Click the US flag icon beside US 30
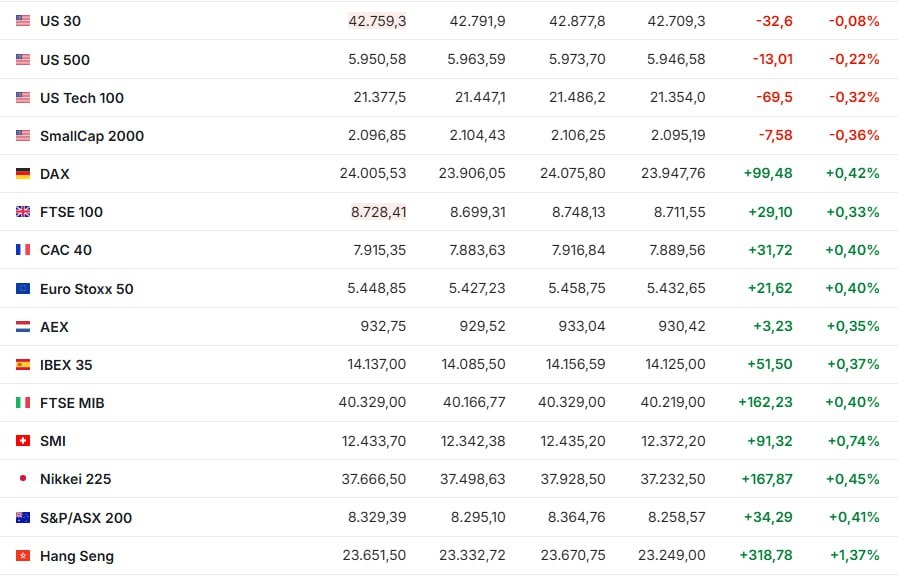This screenshot has width=898, height=576. click(x=23, y=21)
